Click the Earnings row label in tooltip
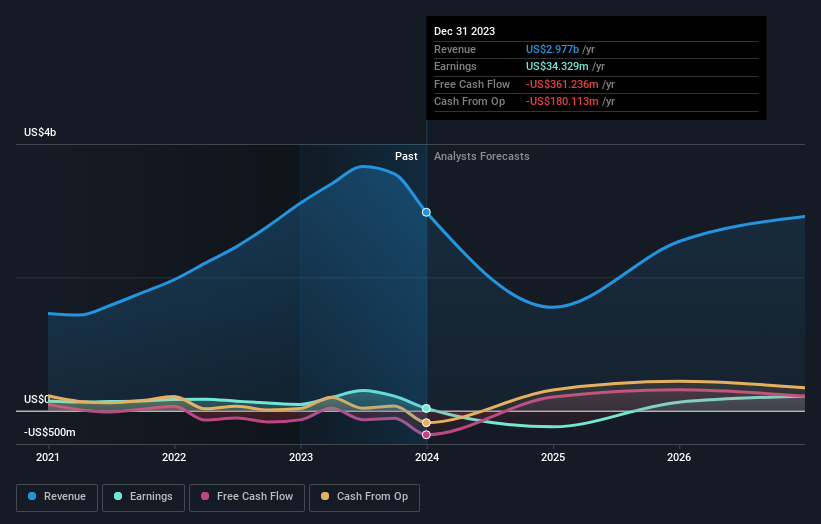821x524 pixels. [x=455, y=66]
